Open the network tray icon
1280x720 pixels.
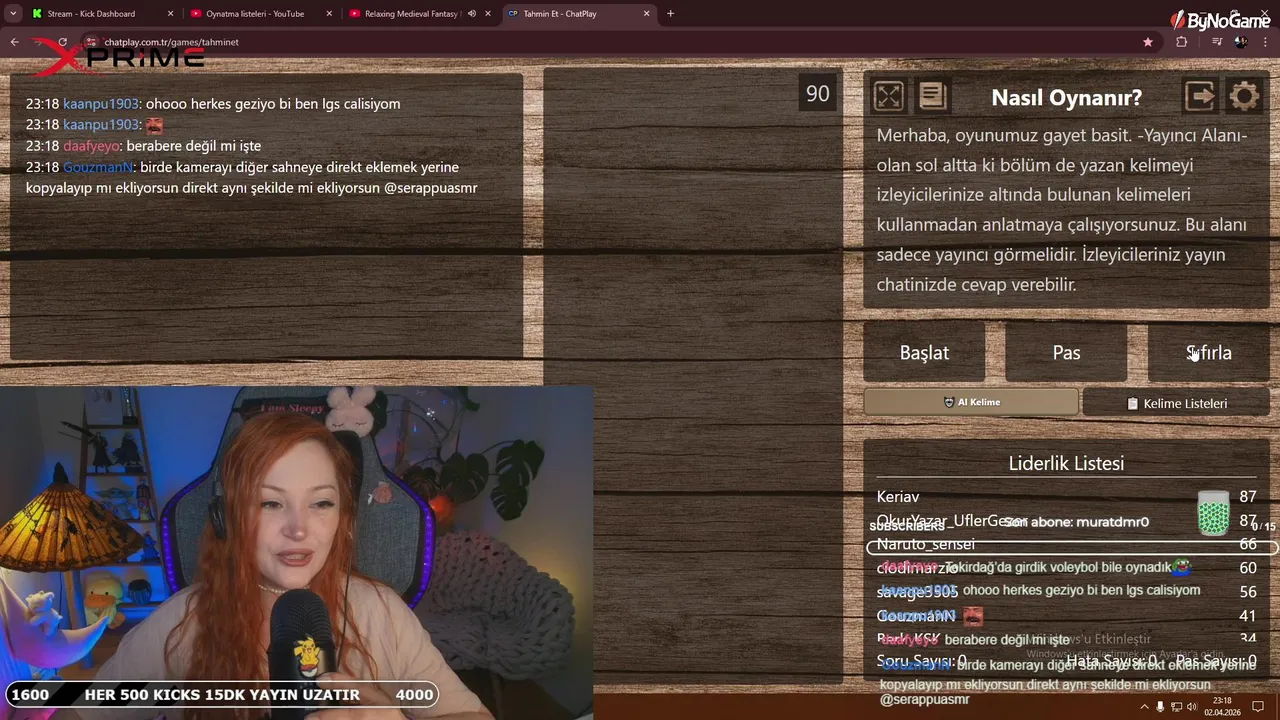(x=1176, y=707)
